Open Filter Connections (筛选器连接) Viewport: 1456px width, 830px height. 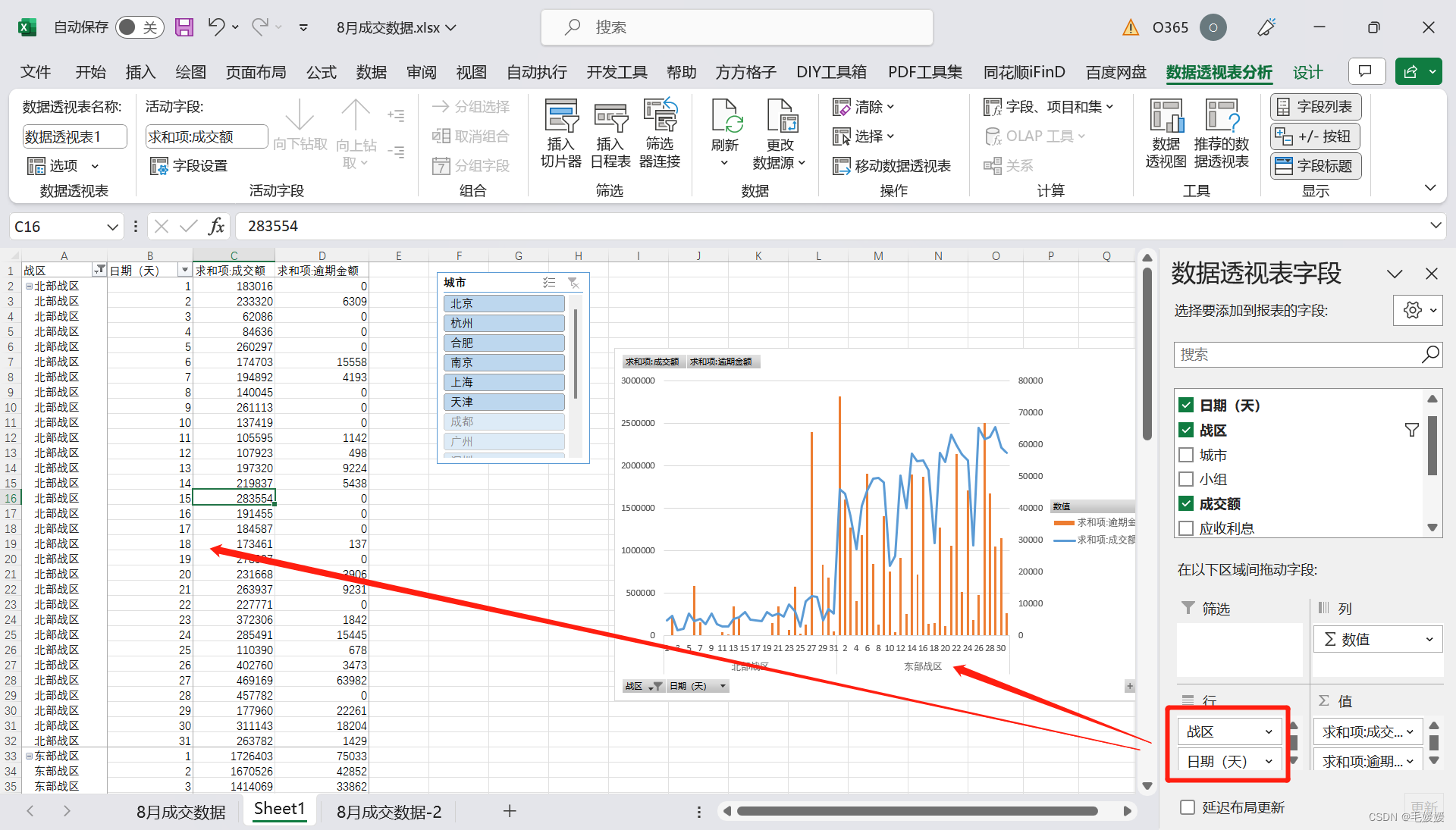click(x=660, y=133)
